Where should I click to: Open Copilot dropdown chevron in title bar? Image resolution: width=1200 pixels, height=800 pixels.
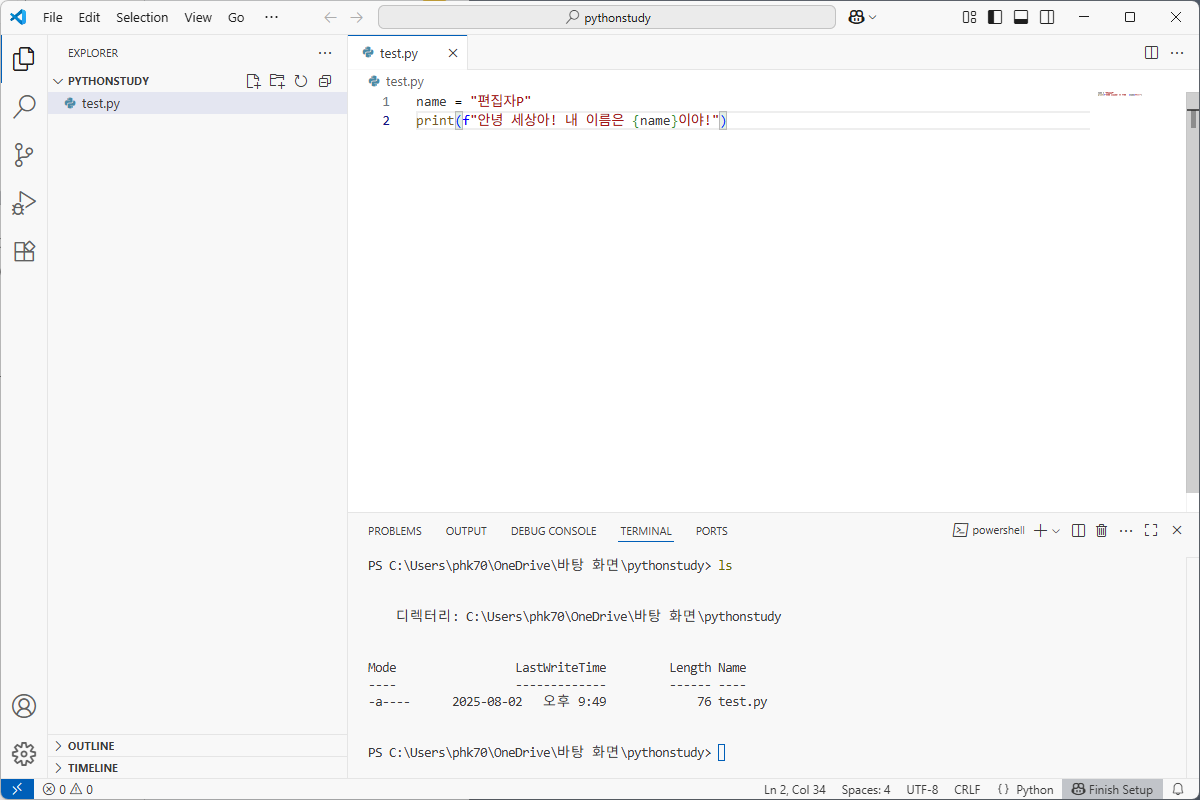coord(873,17)
